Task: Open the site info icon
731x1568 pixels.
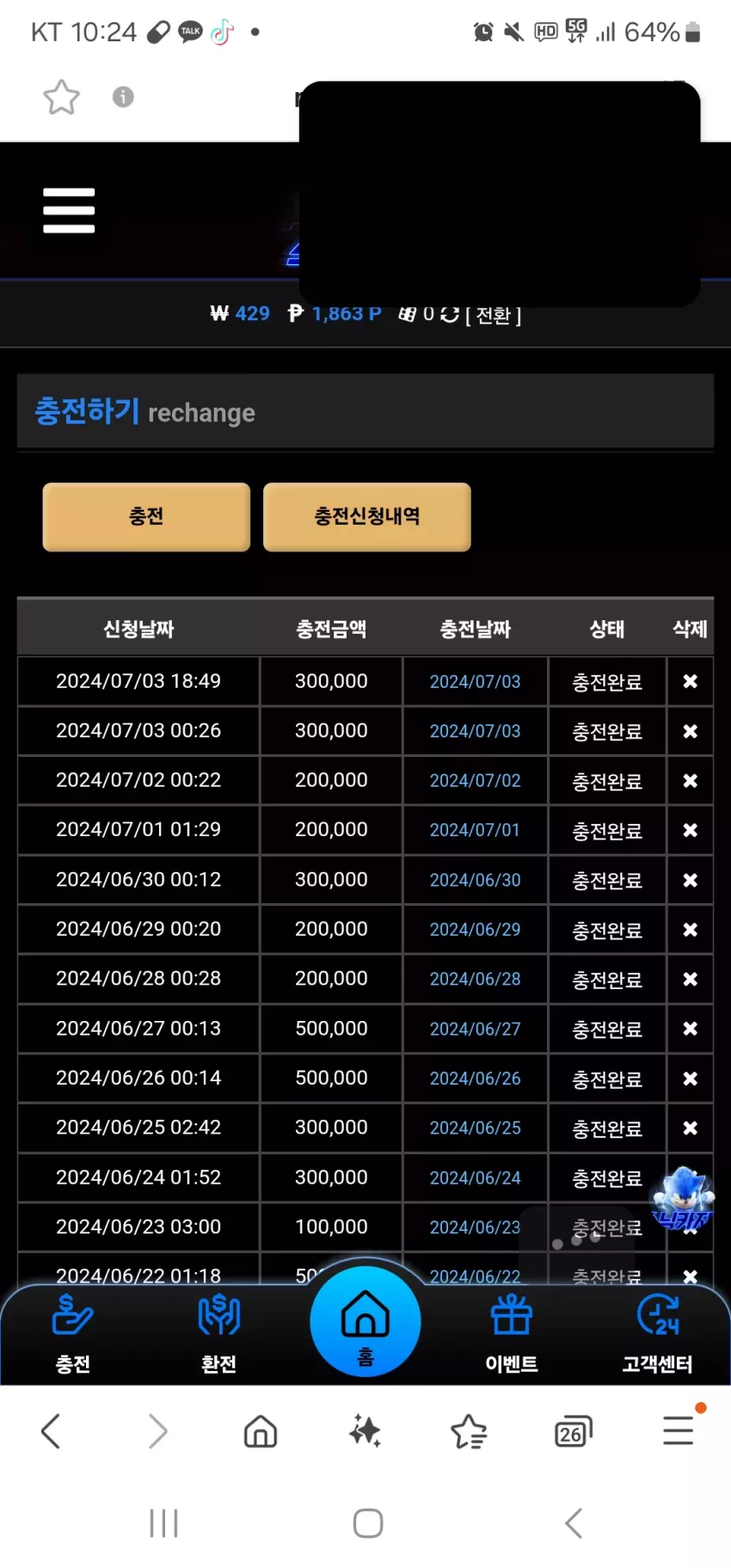Action: coord(123,96)
